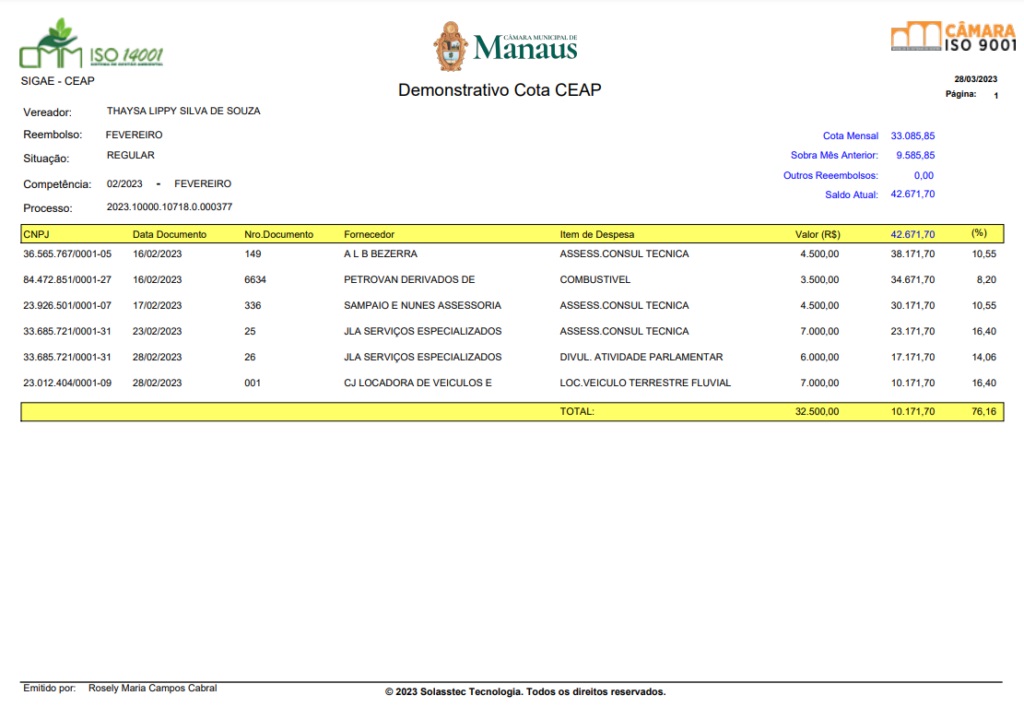Select CNPJ 23.012.404/0001-09
The image size is (1024, 719).
coord(67,383)
